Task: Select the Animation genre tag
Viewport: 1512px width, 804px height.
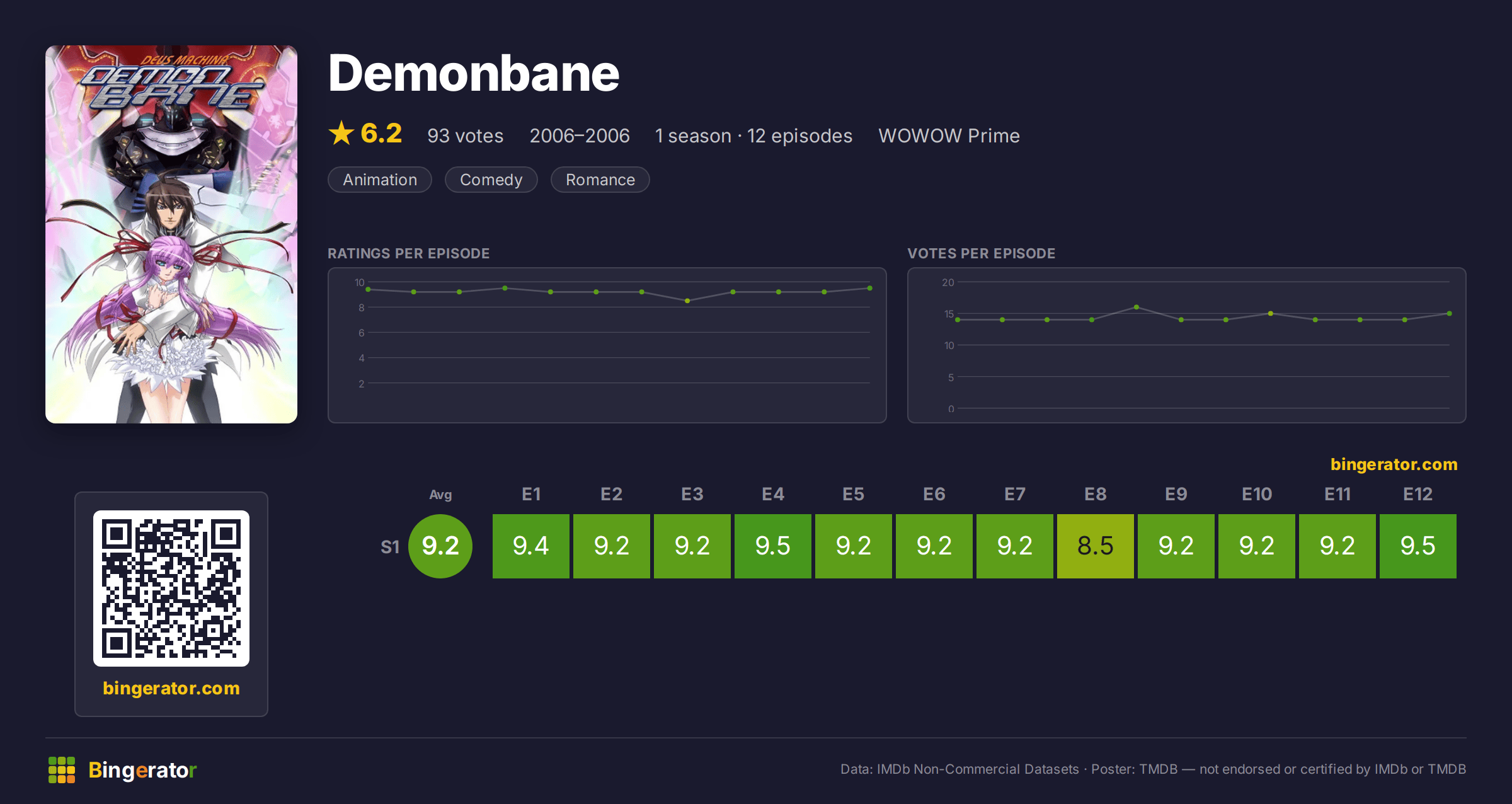Action: pyautogui.click(x=380, y=180)
